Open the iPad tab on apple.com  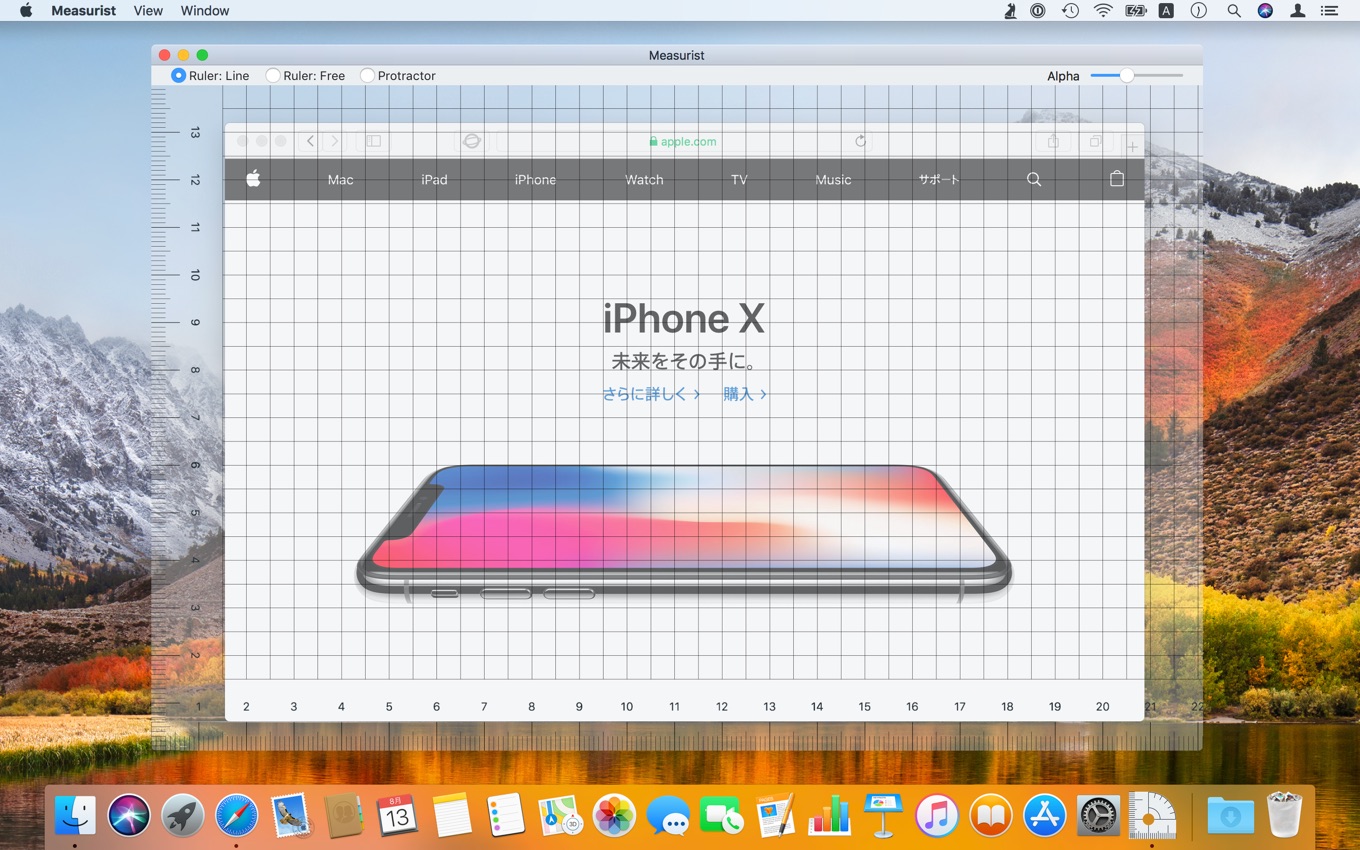point(434,180)
